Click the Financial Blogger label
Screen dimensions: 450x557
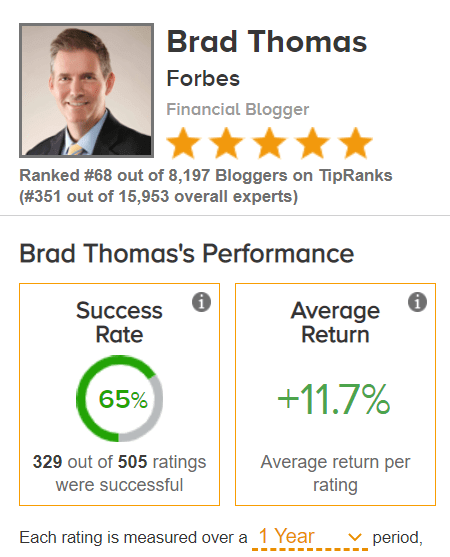[x=238, y=110]
